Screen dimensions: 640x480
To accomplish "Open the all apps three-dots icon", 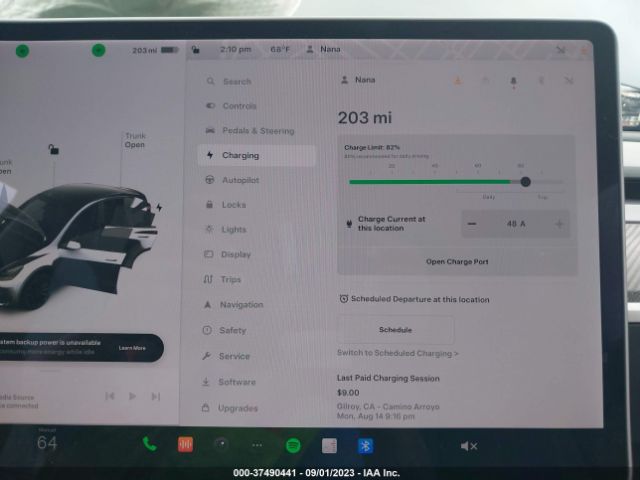I will pyautogui.click(x=257, y=445).
